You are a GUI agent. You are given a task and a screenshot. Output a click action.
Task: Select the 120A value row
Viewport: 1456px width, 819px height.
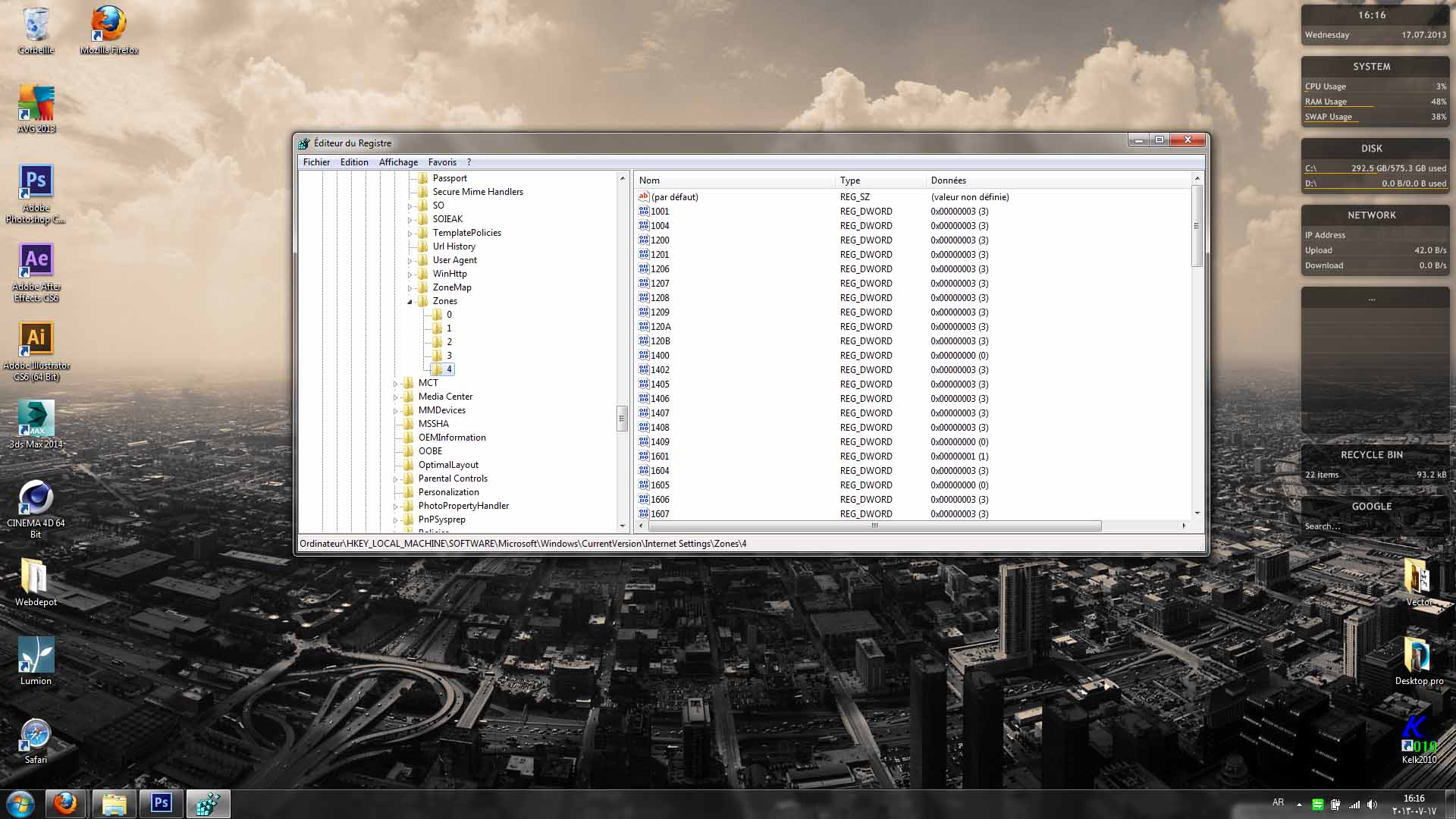914,327
